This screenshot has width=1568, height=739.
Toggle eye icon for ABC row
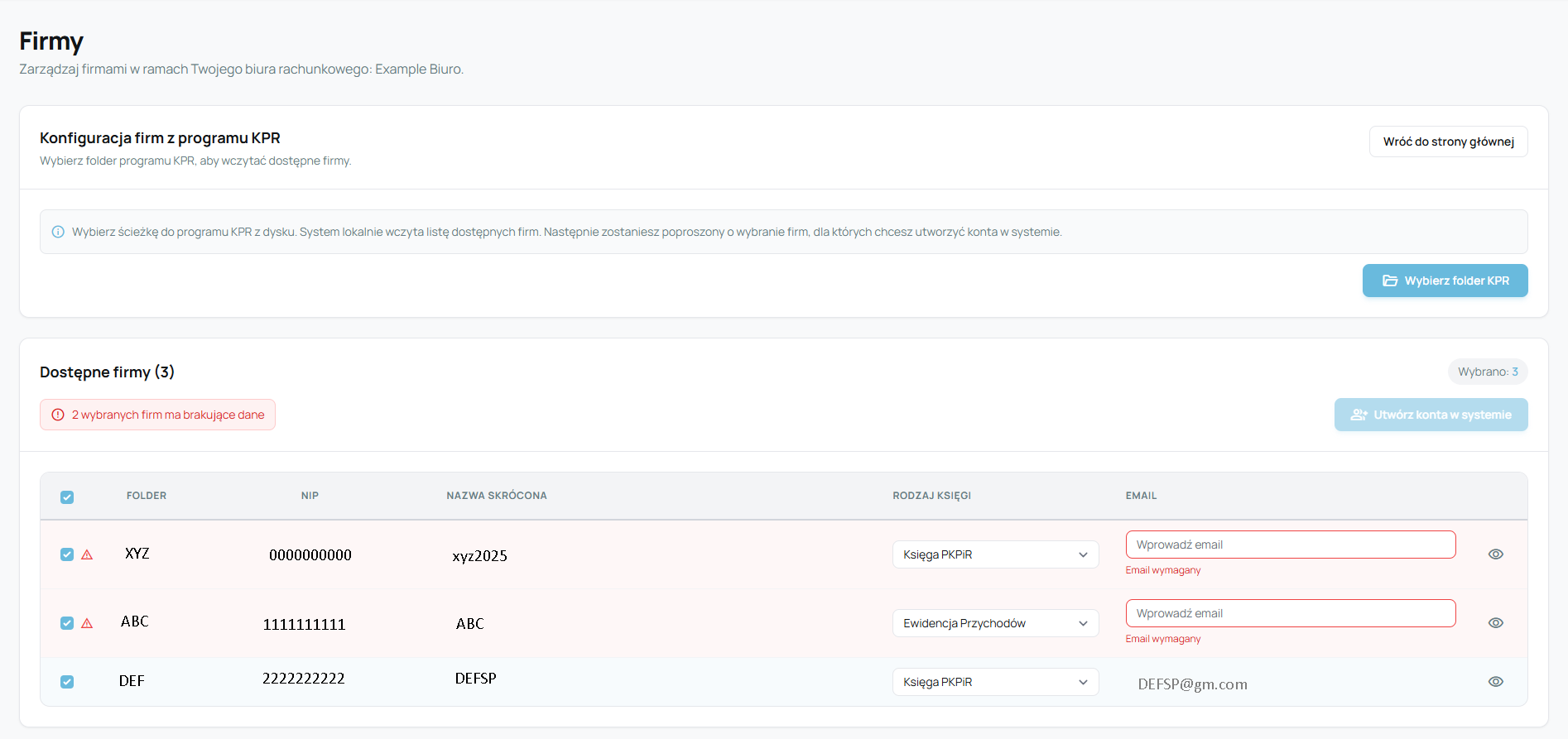pyautogui.click(x=1495, y=623)
